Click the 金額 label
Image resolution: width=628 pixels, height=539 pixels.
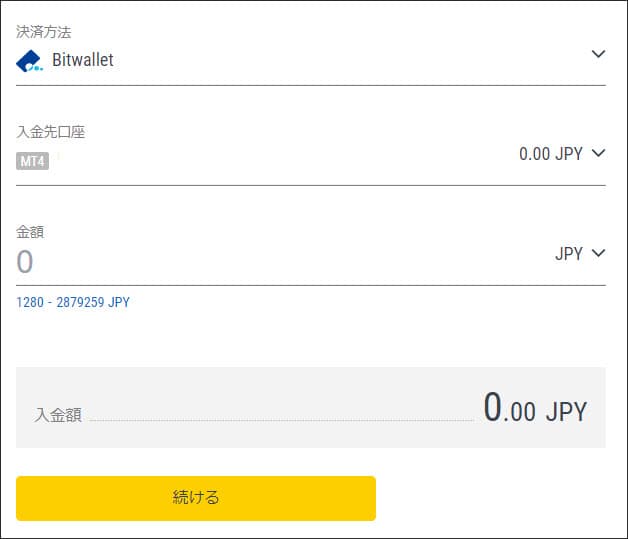coord(30,232)
